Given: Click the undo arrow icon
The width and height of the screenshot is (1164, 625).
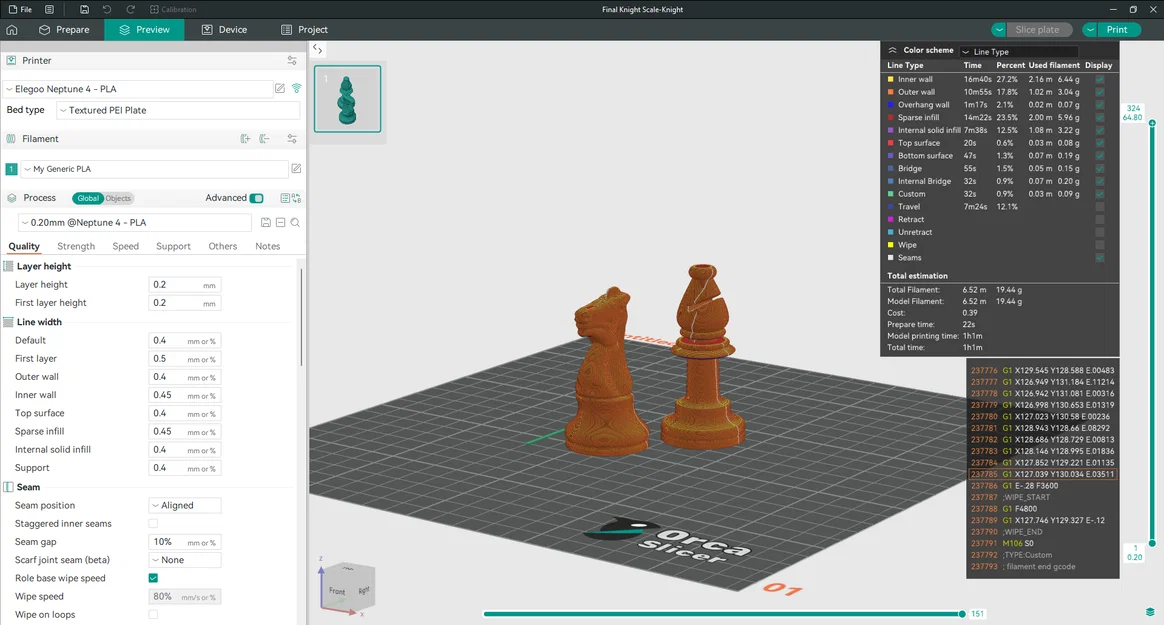Looking at the screenshot, I should pyautogui.click(x=107, y=10).
